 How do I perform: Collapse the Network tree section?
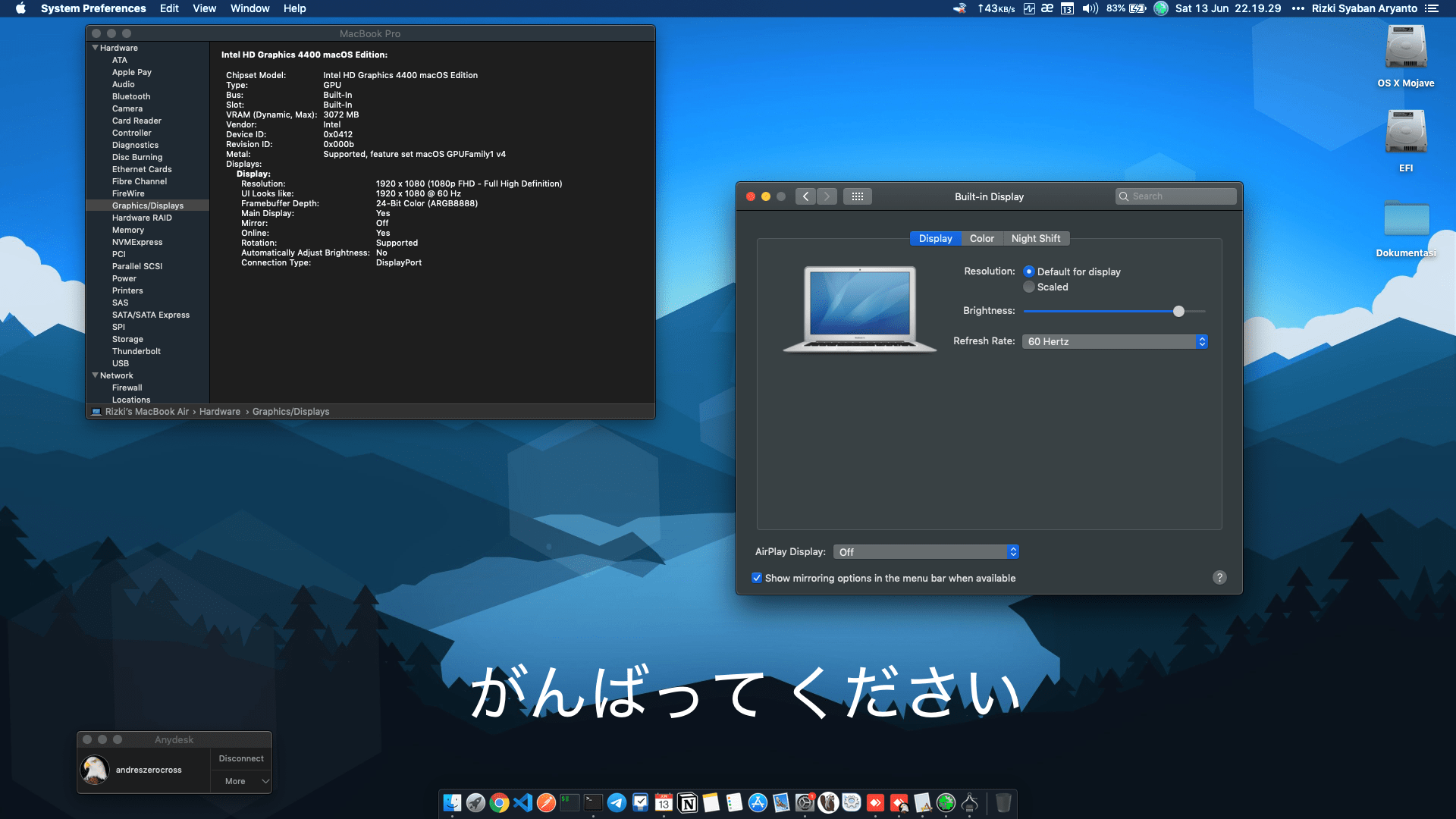point(96,375)
